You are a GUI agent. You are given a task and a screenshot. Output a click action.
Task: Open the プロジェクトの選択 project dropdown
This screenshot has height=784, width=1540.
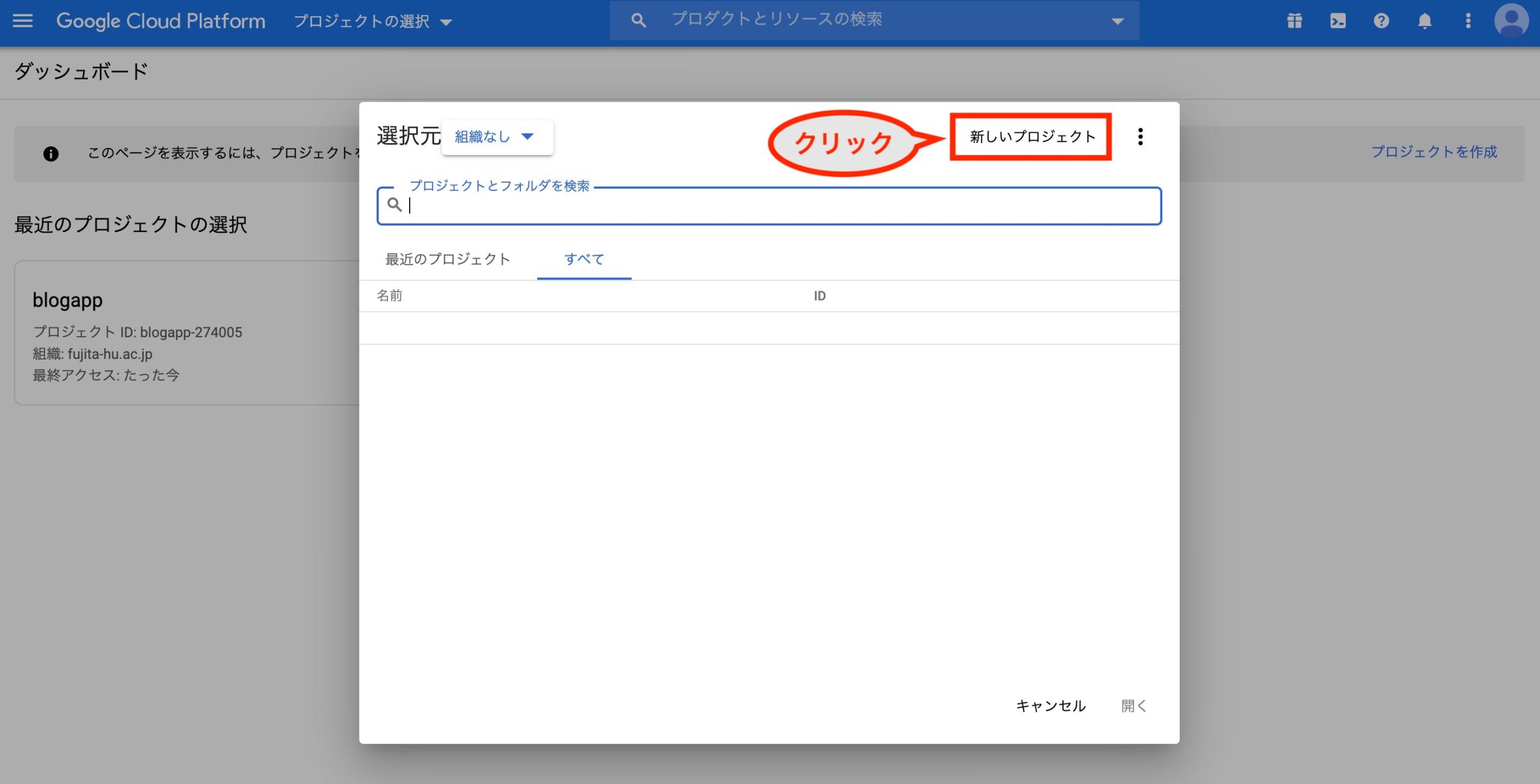[x=372, y=22]
